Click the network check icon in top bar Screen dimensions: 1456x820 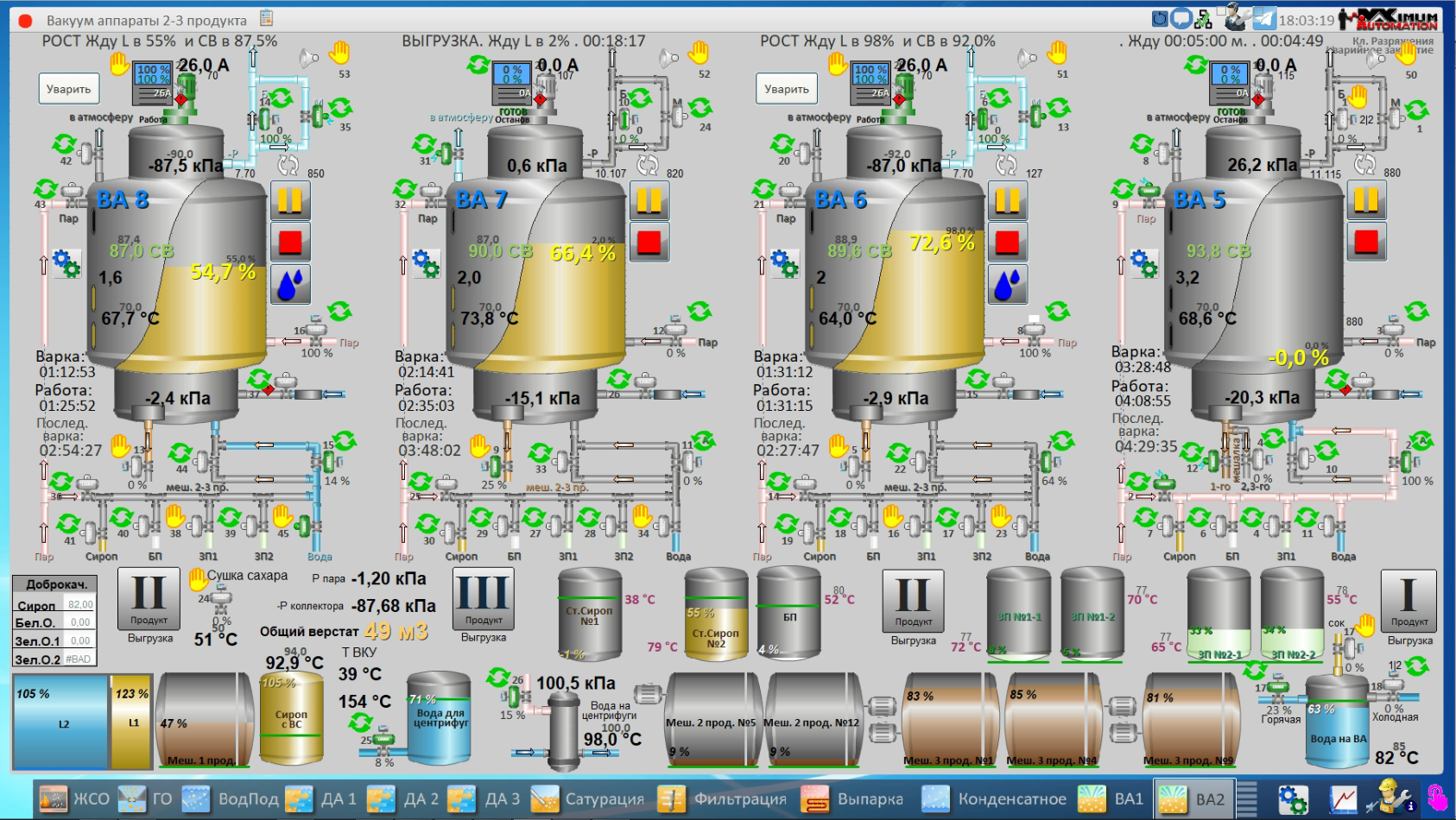click(1203, 19)
